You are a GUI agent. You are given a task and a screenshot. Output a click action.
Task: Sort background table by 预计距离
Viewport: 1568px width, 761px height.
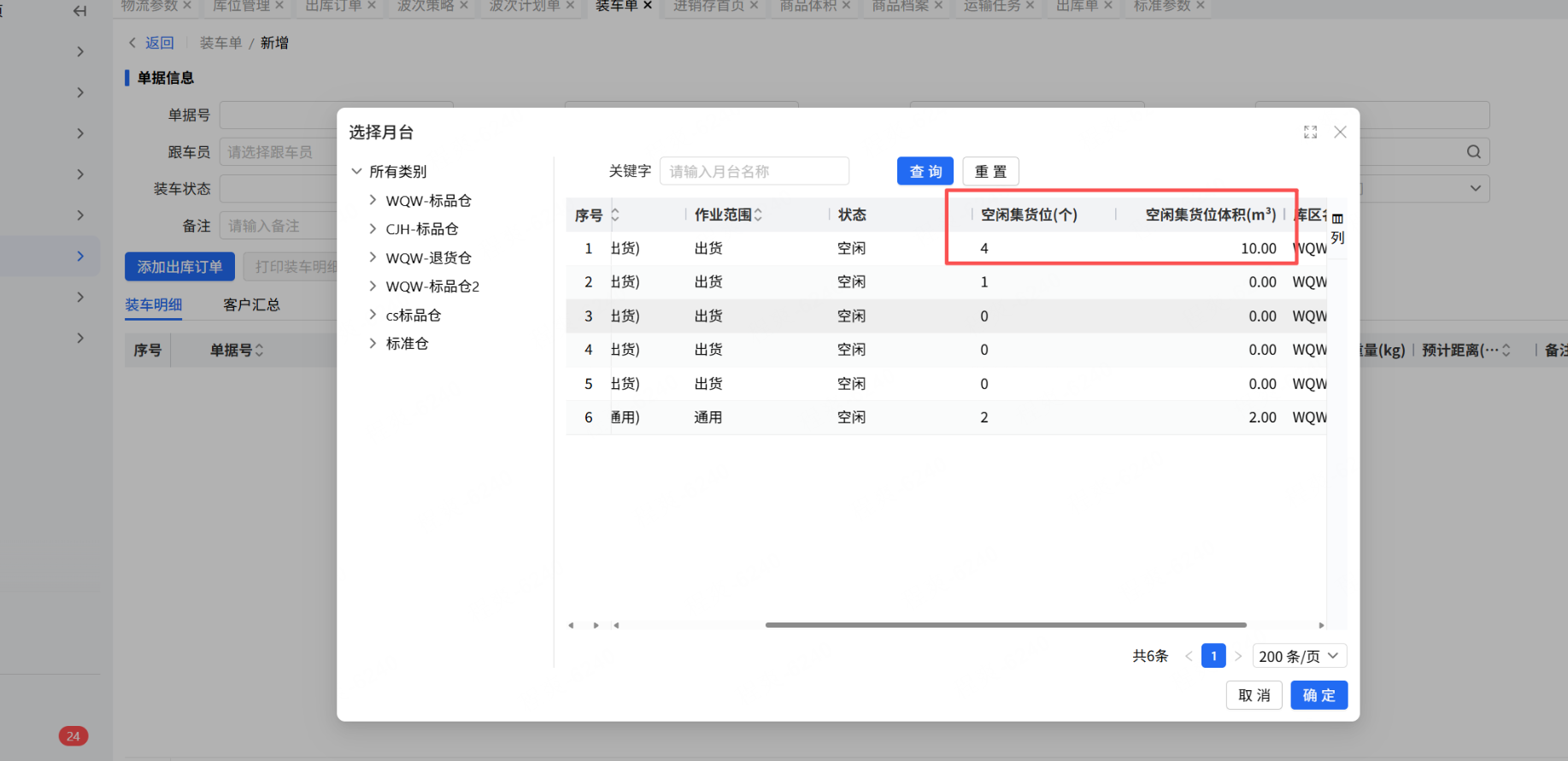click(x=1506, y=351)
